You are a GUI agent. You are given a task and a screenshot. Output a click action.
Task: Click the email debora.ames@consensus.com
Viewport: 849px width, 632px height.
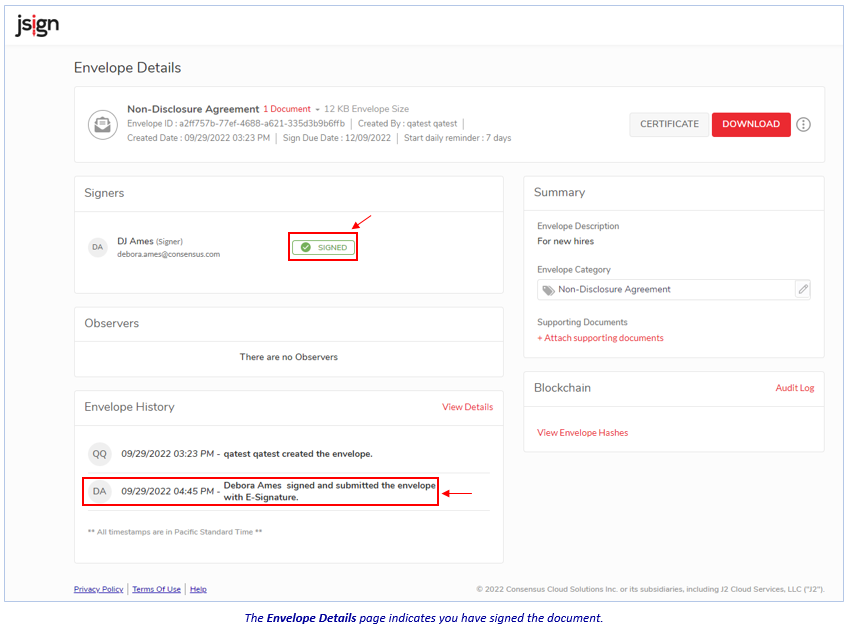(x=168, y=255)
